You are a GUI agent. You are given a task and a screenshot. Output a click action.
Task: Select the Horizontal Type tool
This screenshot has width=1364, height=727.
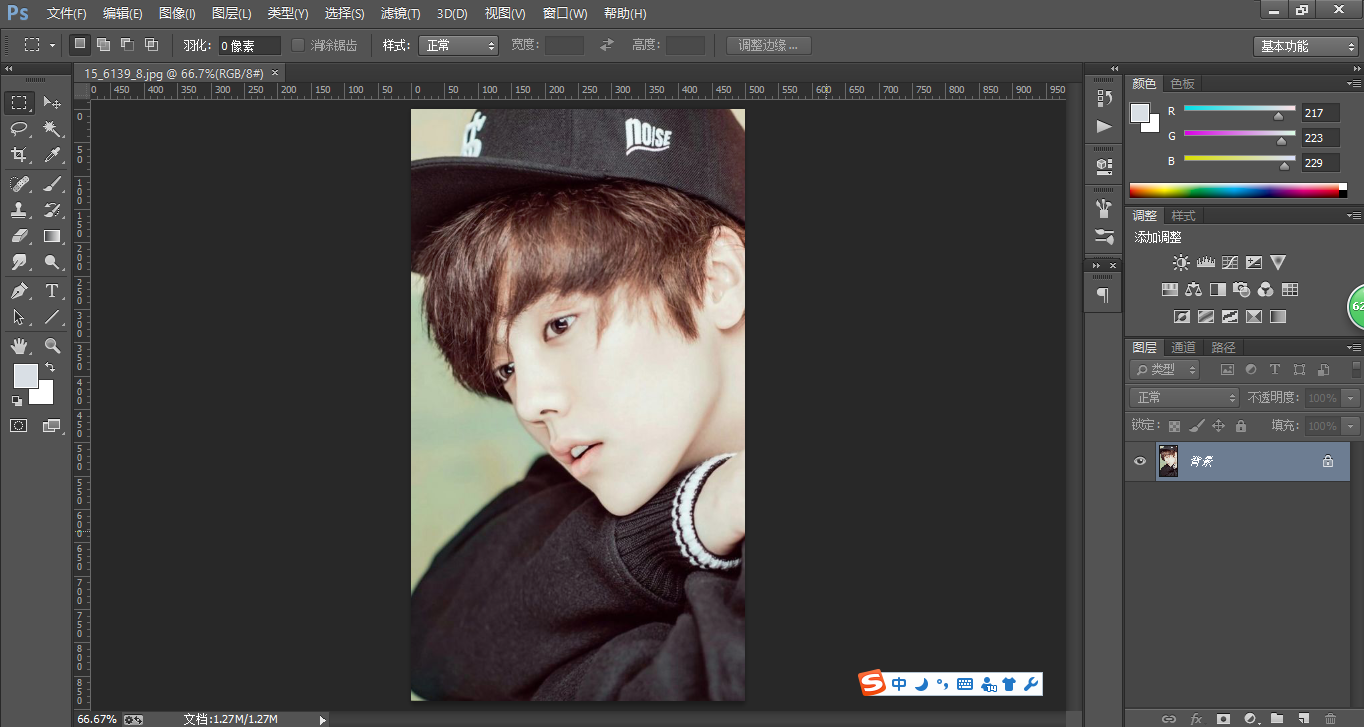point(52,291)
